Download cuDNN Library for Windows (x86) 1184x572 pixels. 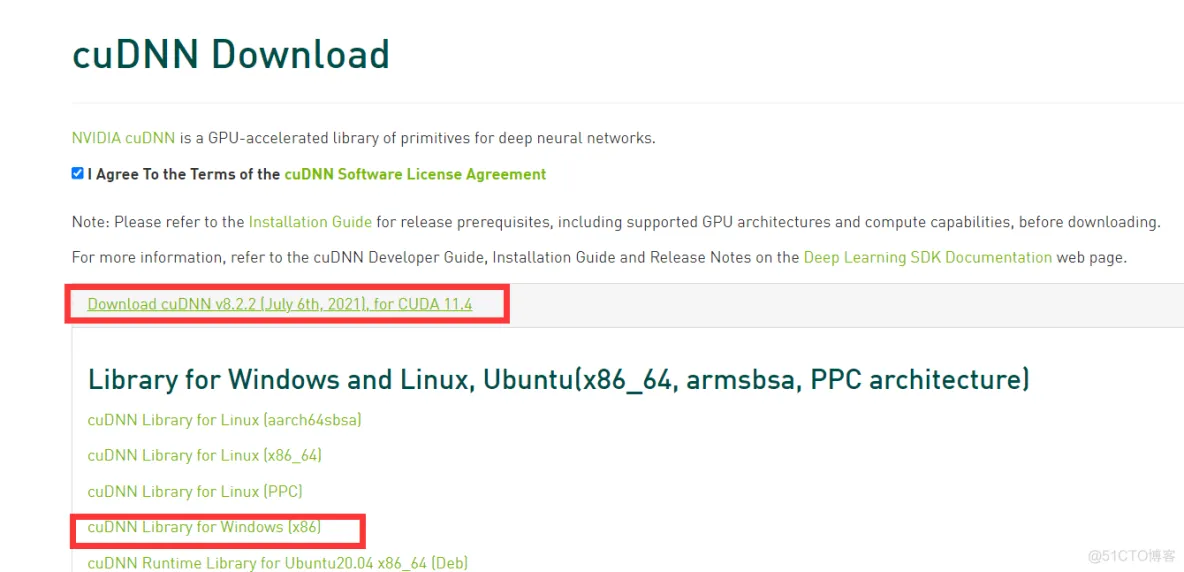pos(205,527)
